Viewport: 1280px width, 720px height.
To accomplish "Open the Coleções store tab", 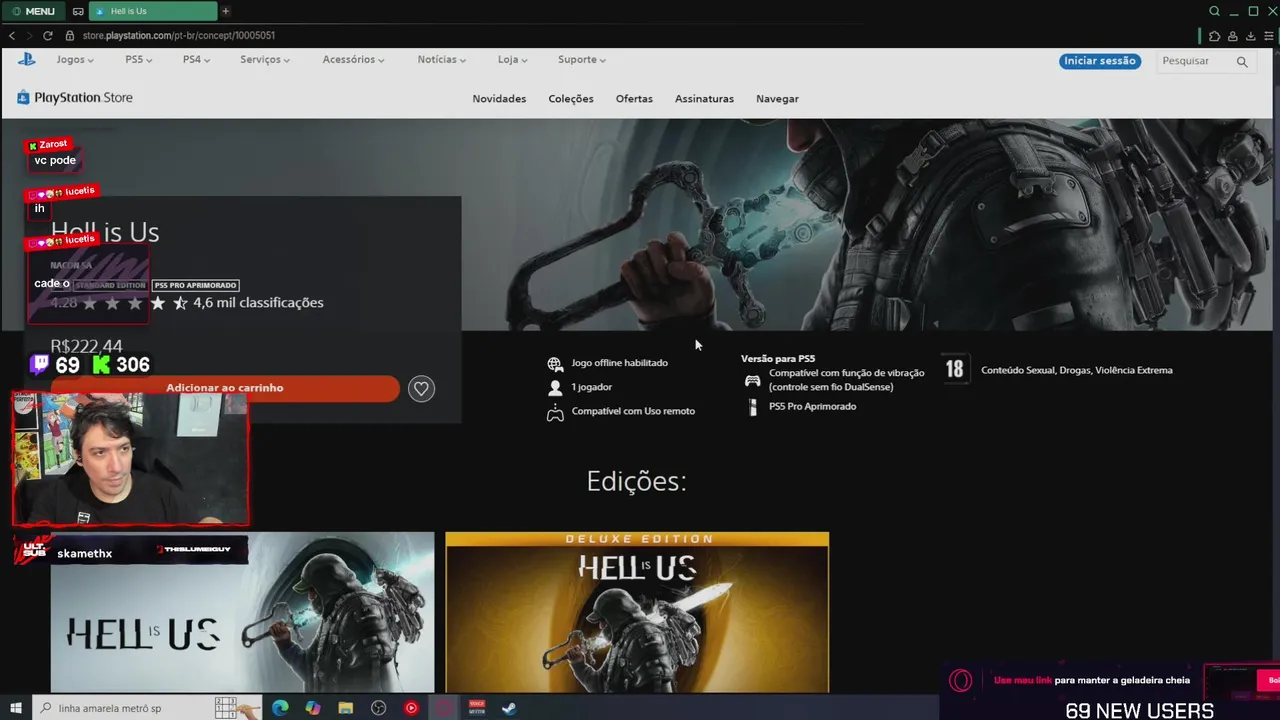I will tap(571, 99).
